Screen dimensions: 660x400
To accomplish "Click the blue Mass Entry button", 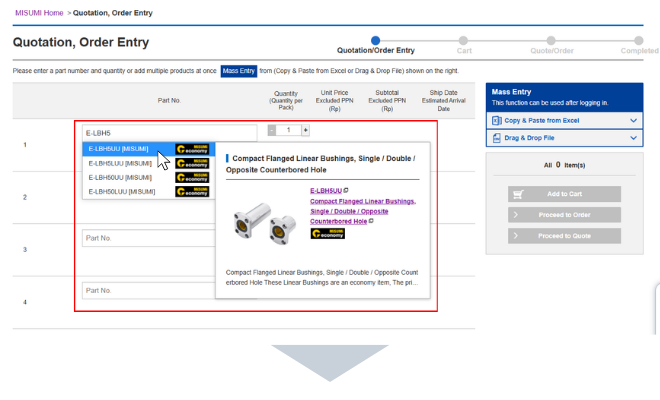I will point(239,71).
